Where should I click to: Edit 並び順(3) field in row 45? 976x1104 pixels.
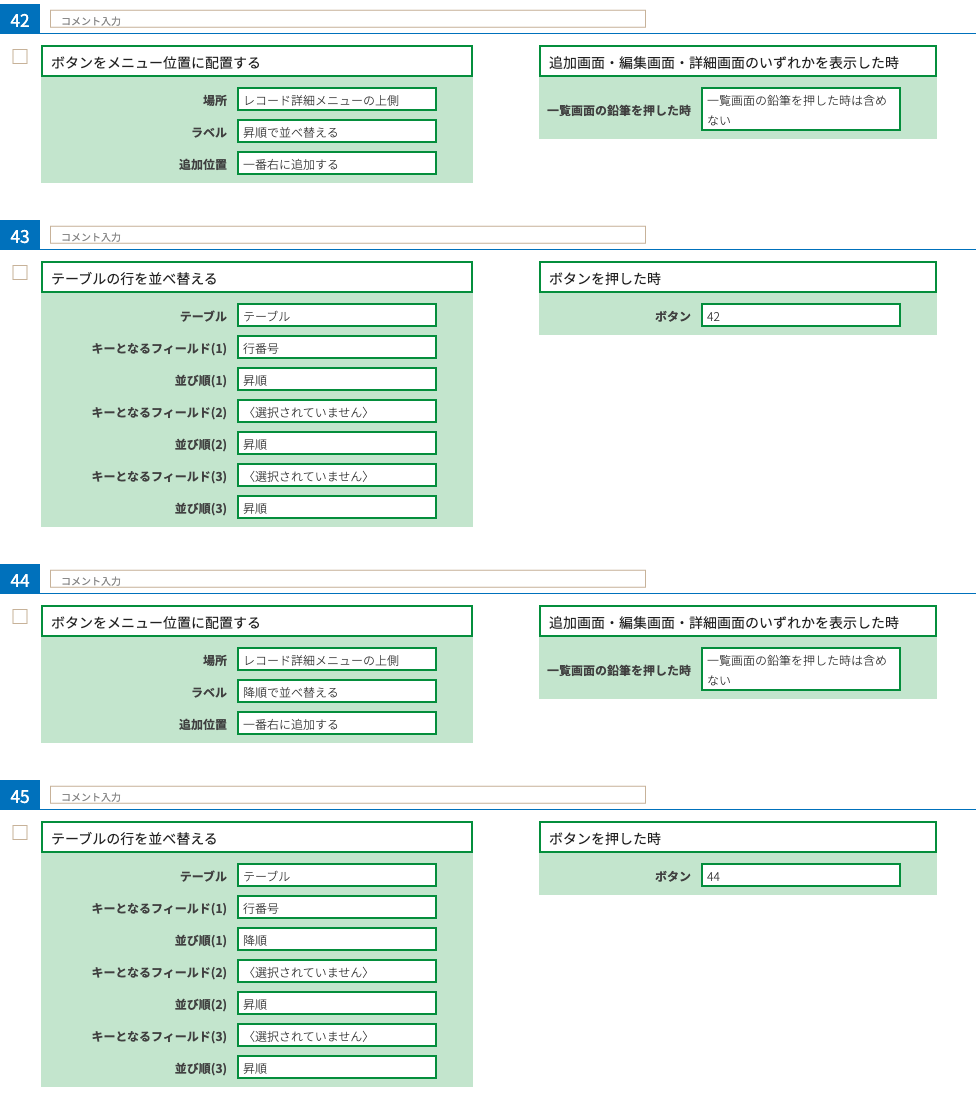coord(337,1067)
